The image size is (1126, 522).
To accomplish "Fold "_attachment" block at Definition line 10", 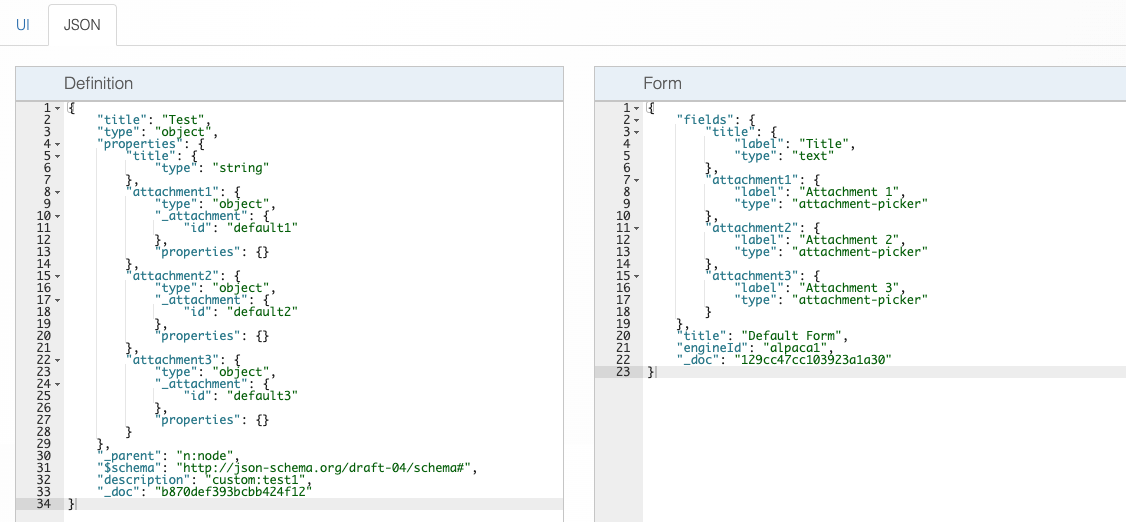I will click(57, 216).
